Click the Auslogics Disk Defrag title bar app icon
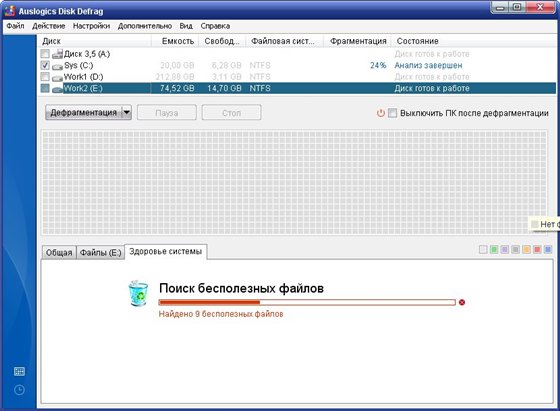The image size is (560, 411). pos(10,11)
